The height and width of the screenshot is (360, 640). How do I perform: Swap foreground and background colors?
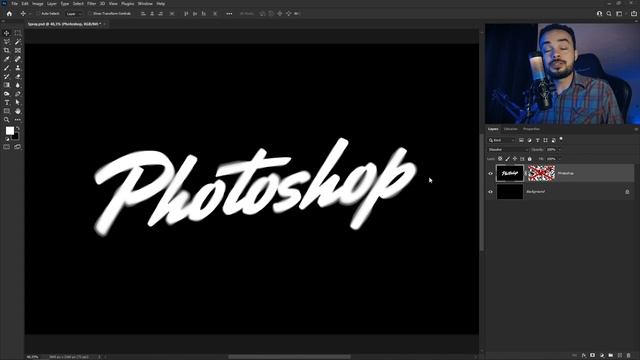click(x=18, y=128)
